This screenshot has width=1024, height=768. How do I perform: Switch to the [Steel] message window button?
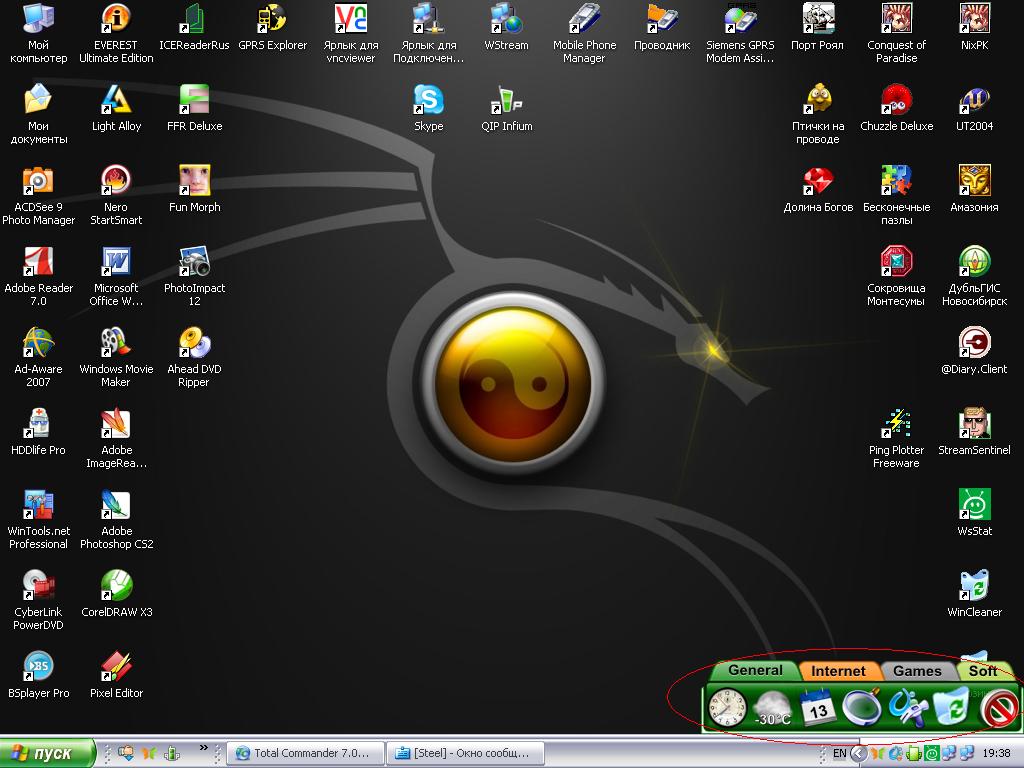[x=468, y=753]
